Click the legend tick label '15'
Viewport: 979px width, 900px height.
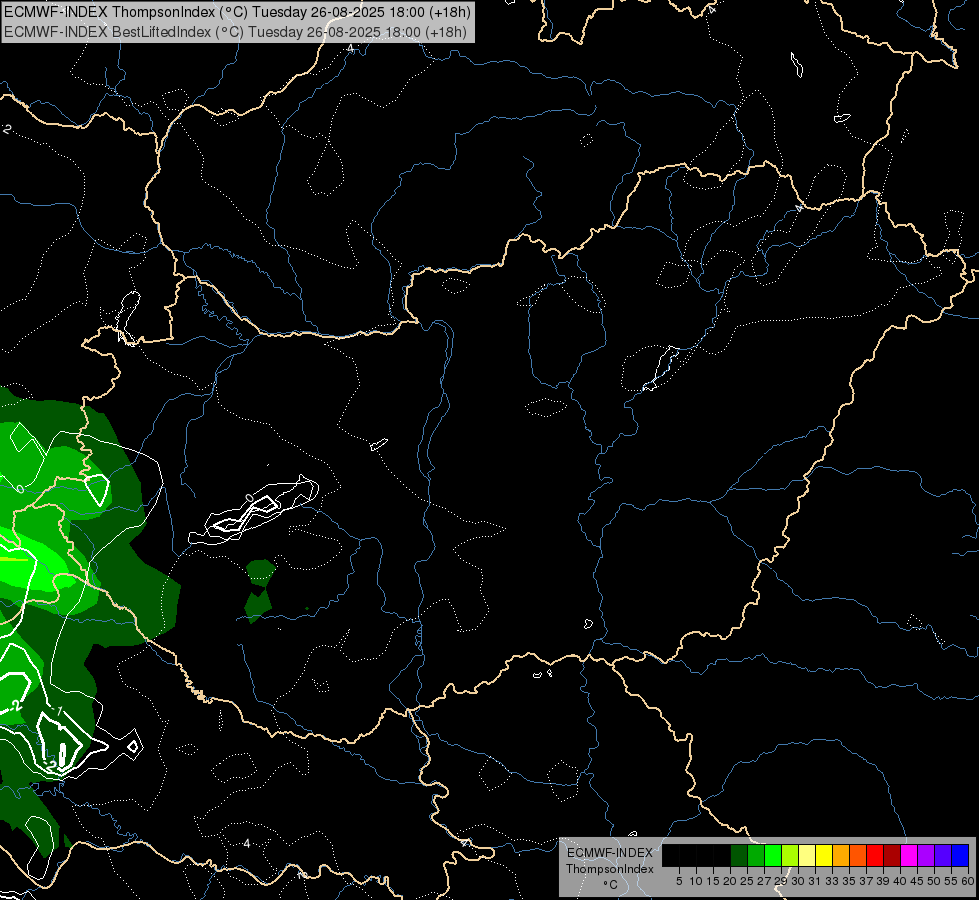[x=713, y=881]
